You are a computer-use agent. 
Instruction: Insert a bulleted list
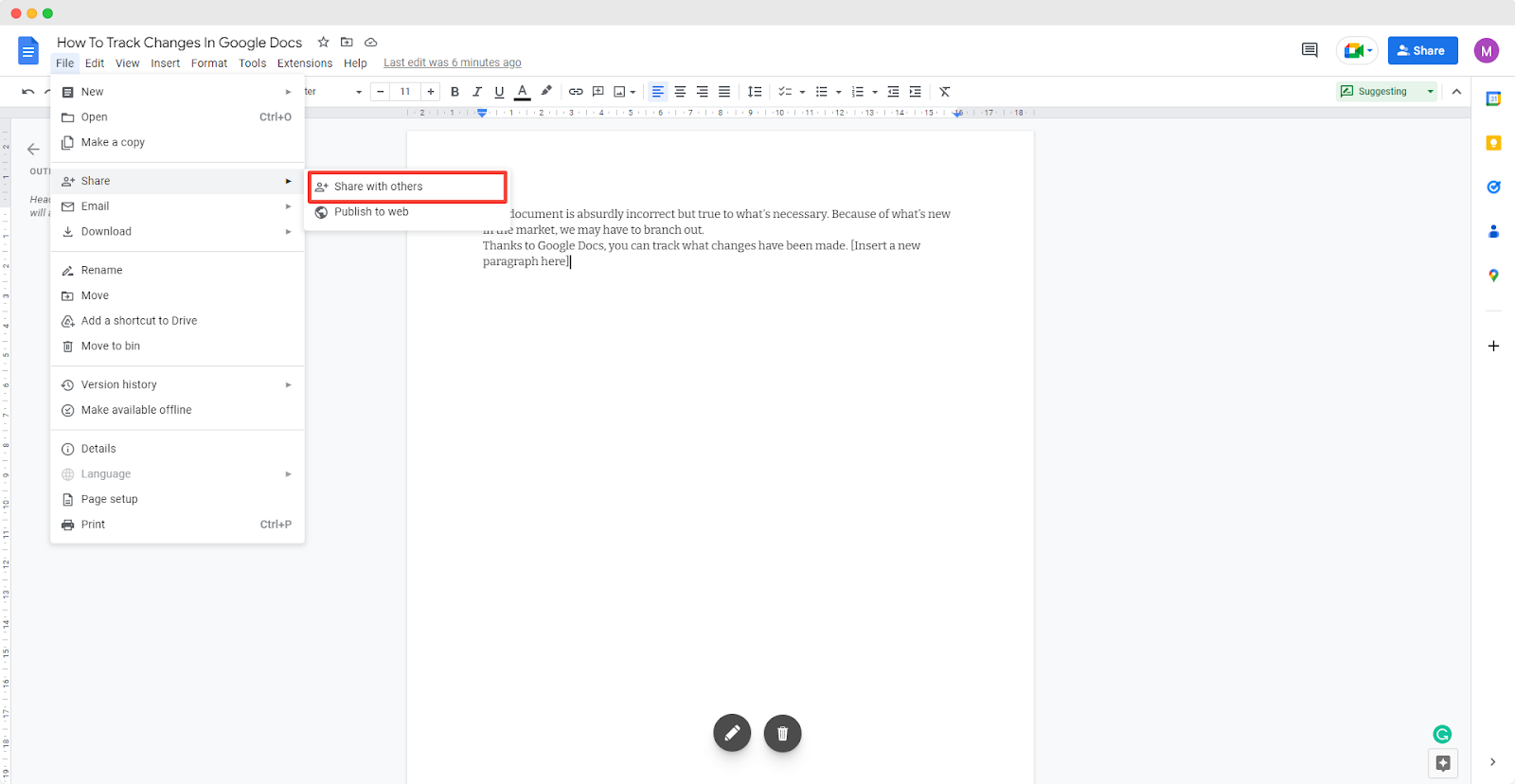(822, 92)
